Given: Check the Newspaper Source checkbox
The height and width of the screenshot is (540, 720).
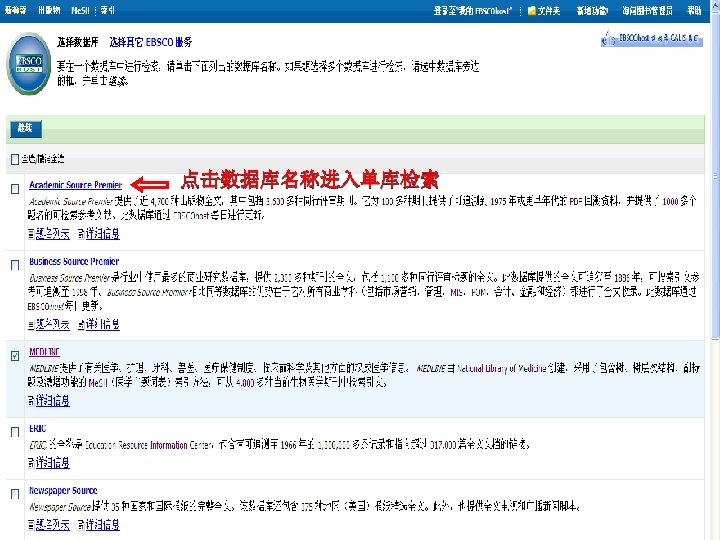Looking at the screenshot, I should point(15,494).
